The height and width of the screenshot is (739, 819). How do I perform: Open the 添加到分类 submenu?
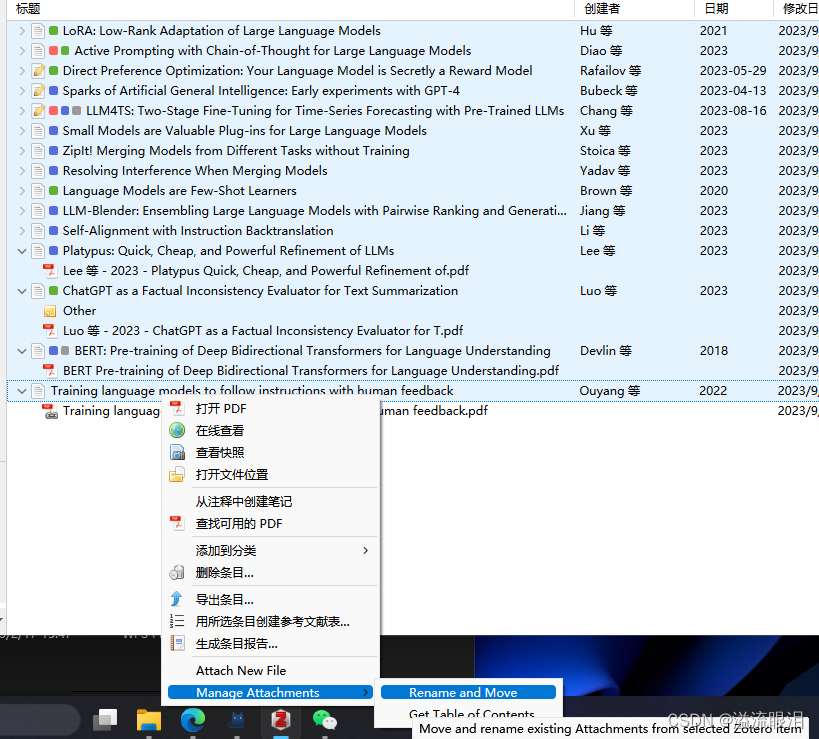[273, 550]
